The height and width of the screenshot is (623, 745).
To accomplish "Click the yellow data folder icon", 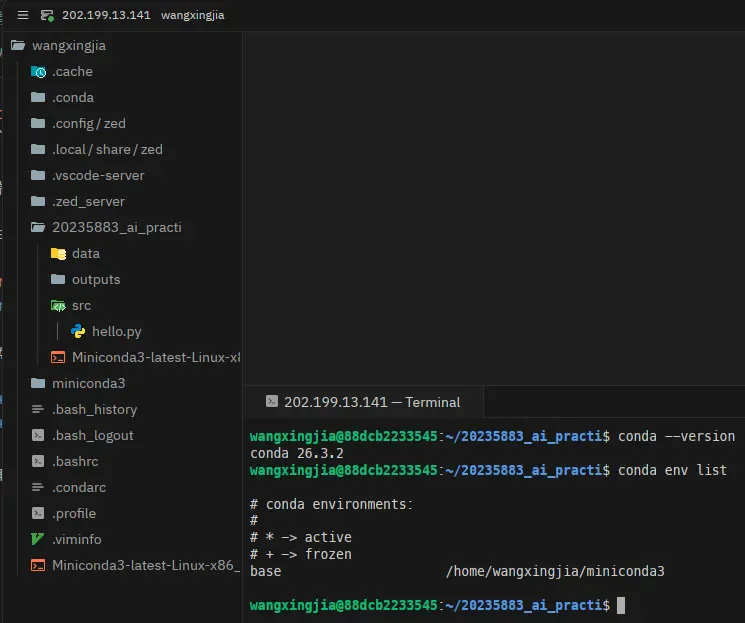I will pyautogui.click(x=58, y=254).
